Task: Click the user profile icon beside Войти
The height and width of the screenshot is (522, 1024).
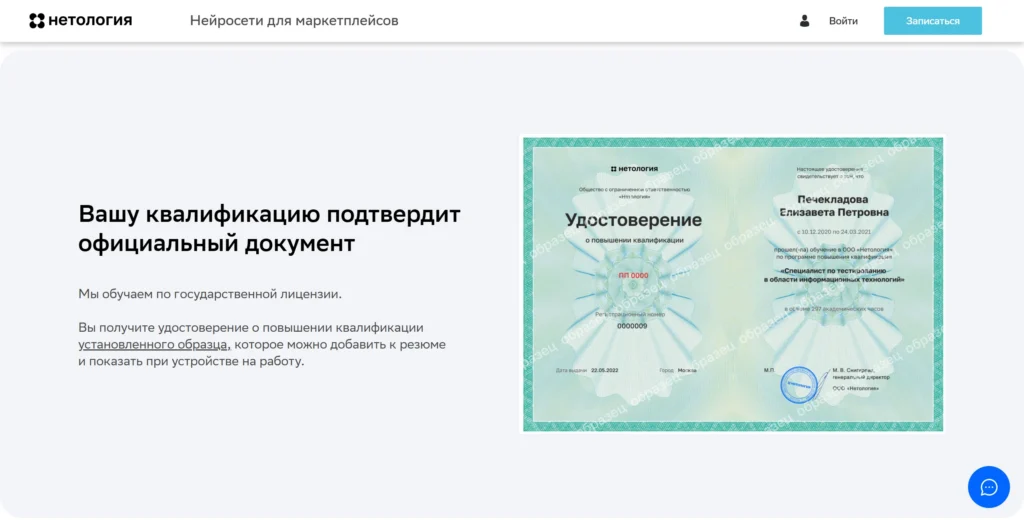Action: click(805, 21)
